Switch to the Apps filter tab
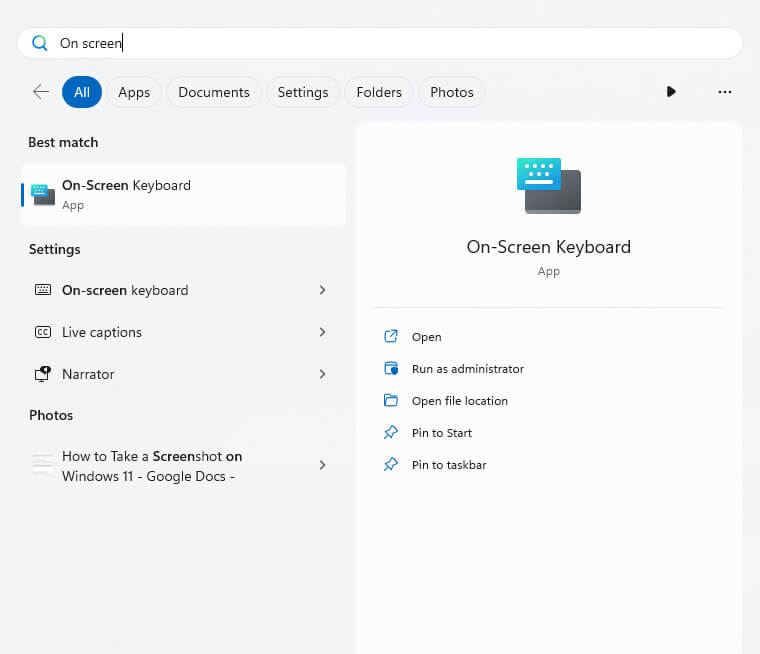760x654 pixels. pos(134,92)
